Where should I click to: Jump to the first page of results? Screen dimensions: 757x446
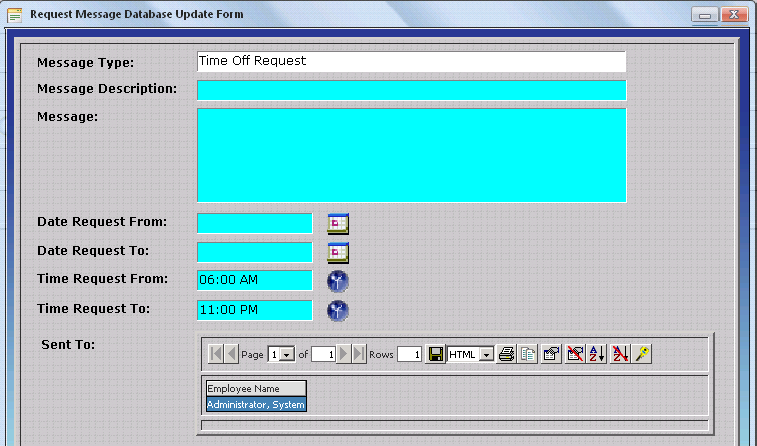(x=215, y=354)
